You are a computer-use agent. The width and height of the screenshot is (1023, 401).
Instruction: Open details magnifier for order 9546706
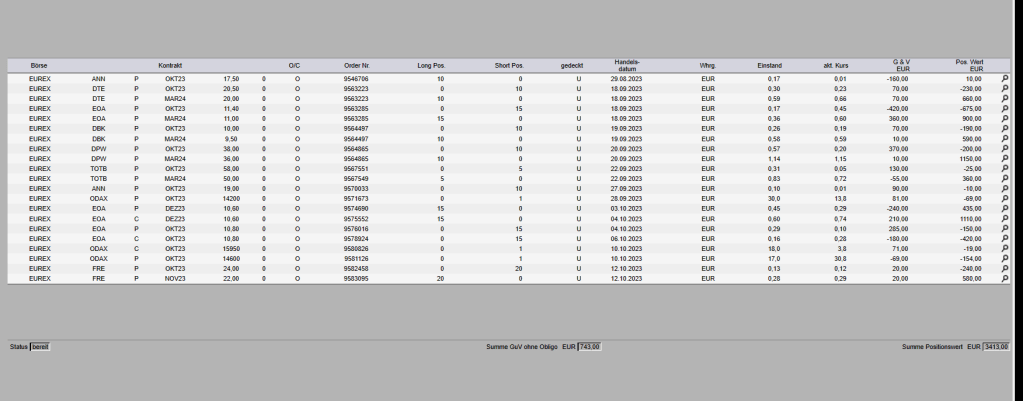(1004, 78)
